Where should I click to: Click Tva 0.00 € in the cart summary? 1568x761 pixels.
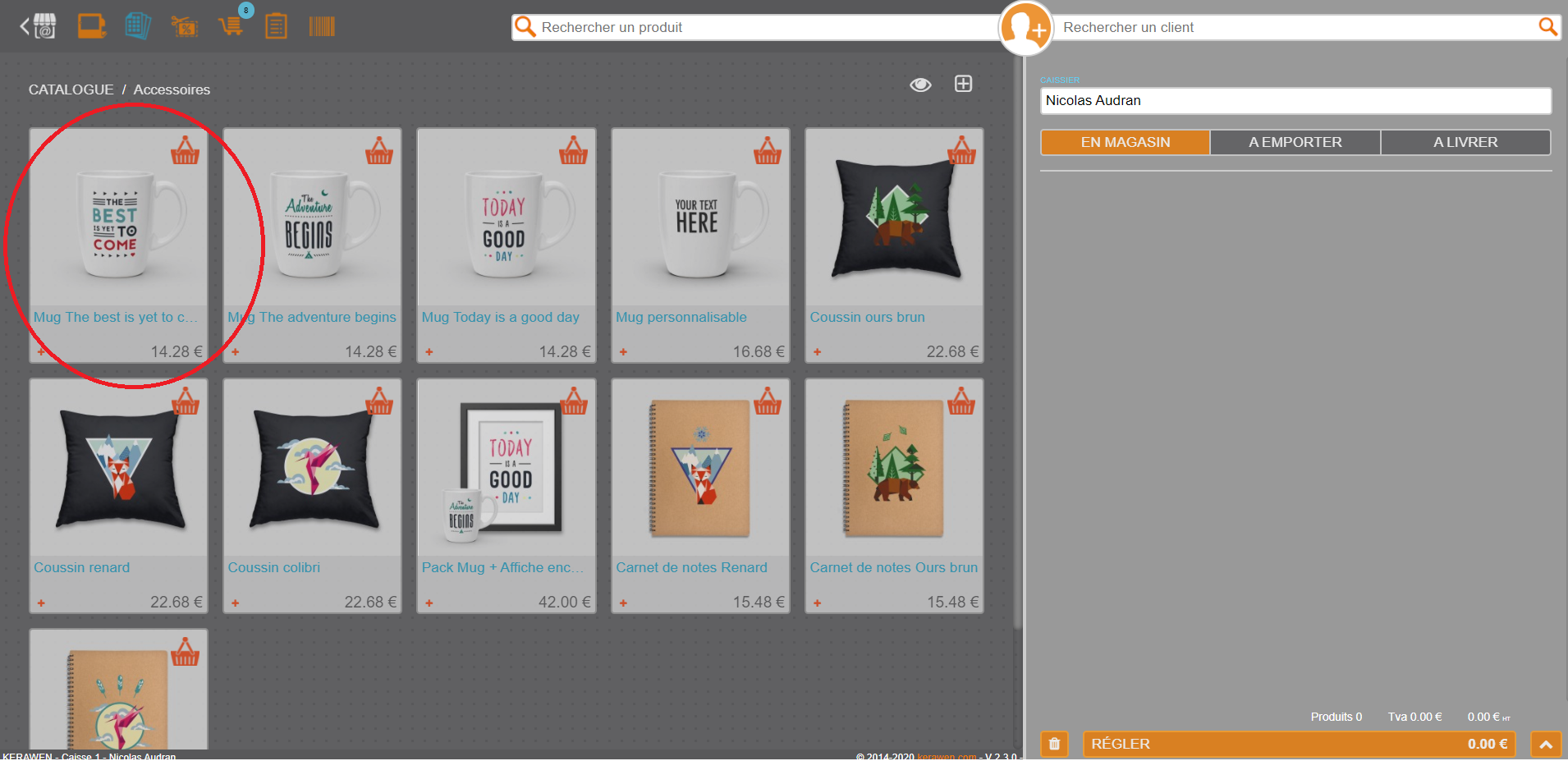click(1415, 717)
